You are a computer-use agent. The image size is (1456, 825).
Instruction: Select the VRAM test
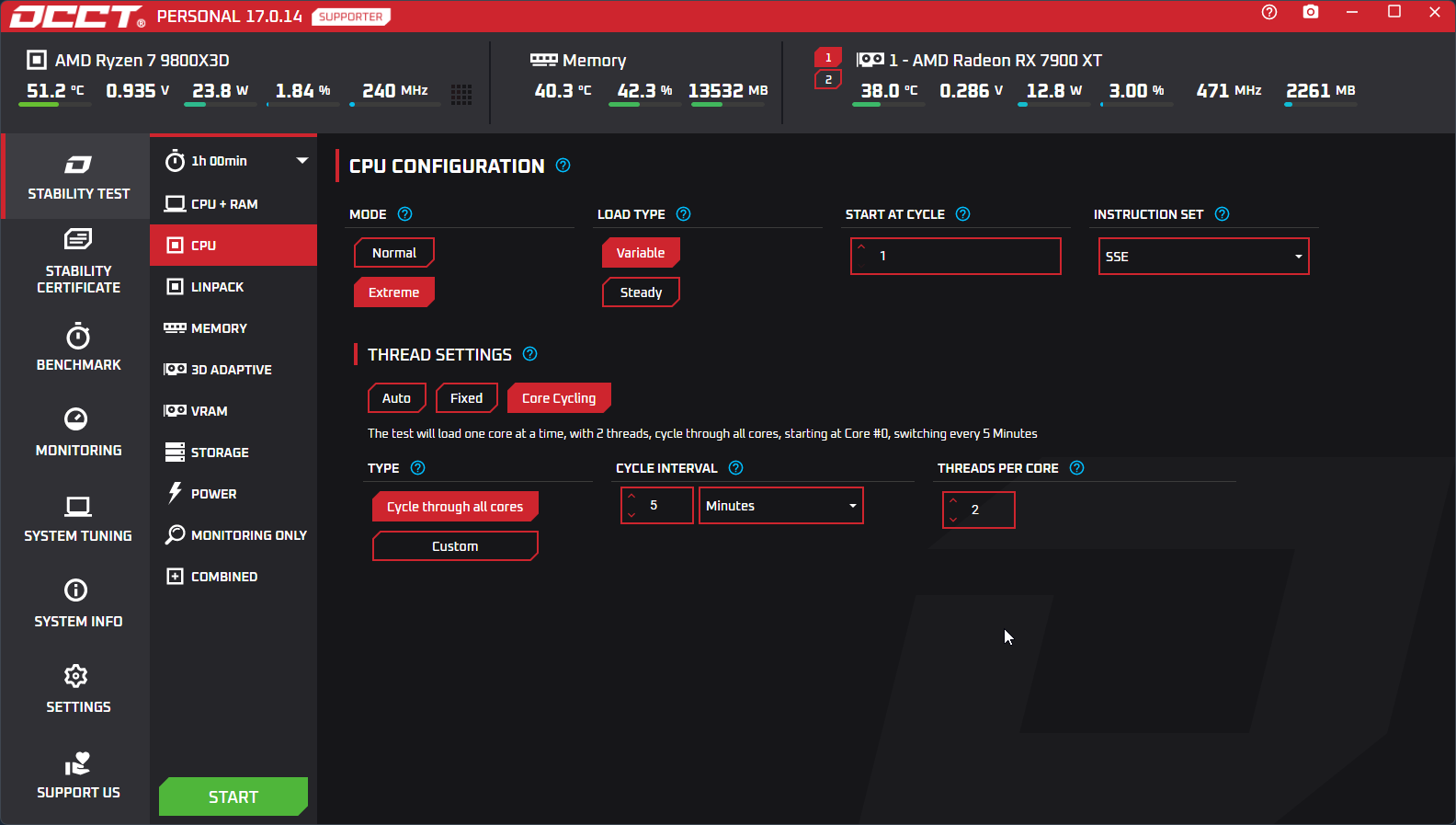tap(233, 411)
